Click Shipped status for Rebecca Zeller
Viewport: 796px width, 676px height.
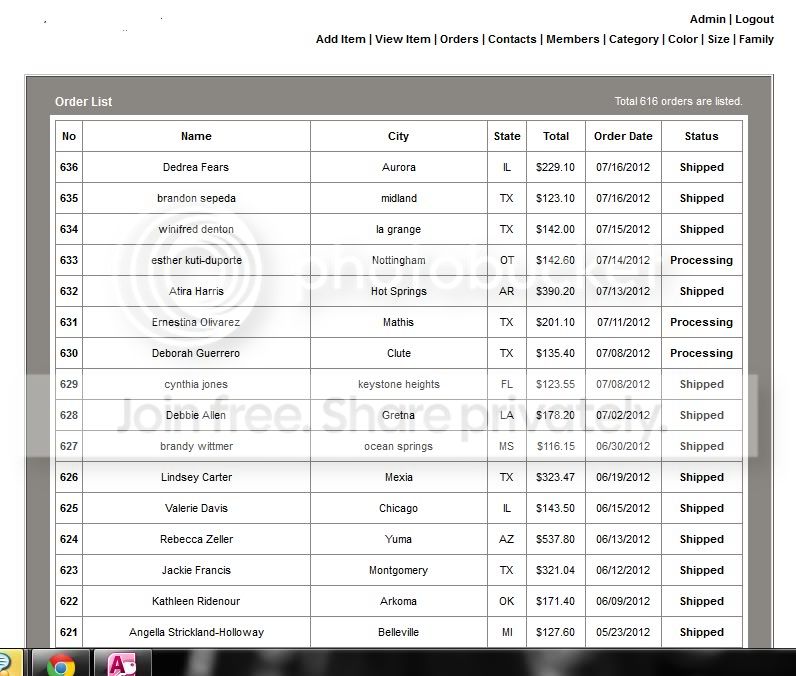tap(702, 539)
